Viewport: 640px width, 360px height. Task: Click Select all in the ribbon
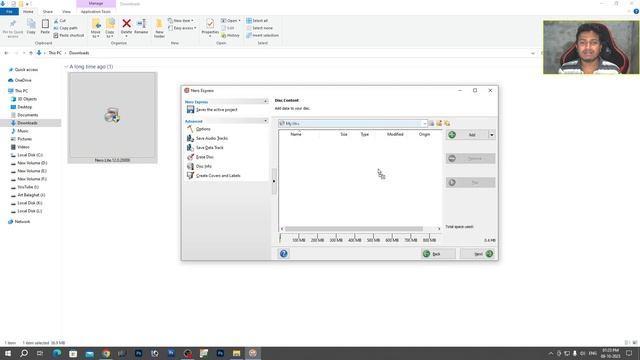(x=257, y=20)
